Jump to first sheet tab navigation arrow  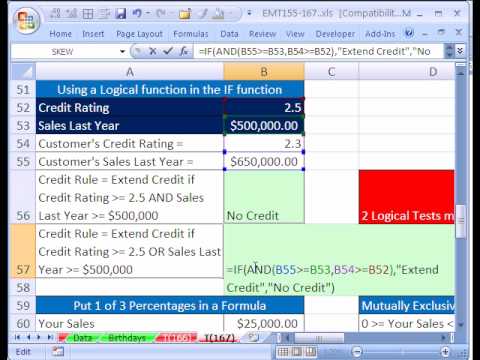[x=18, y=337]
